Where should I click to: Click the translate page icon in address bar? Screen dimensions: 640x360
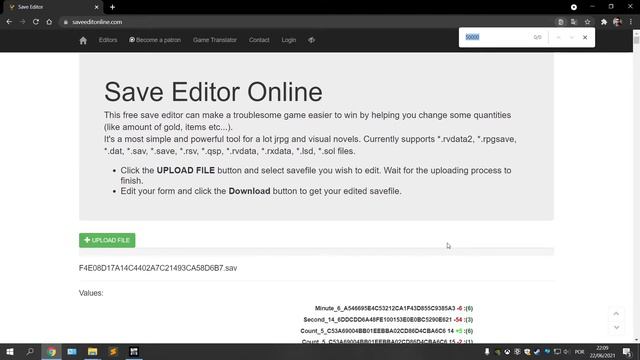(573, 22)
